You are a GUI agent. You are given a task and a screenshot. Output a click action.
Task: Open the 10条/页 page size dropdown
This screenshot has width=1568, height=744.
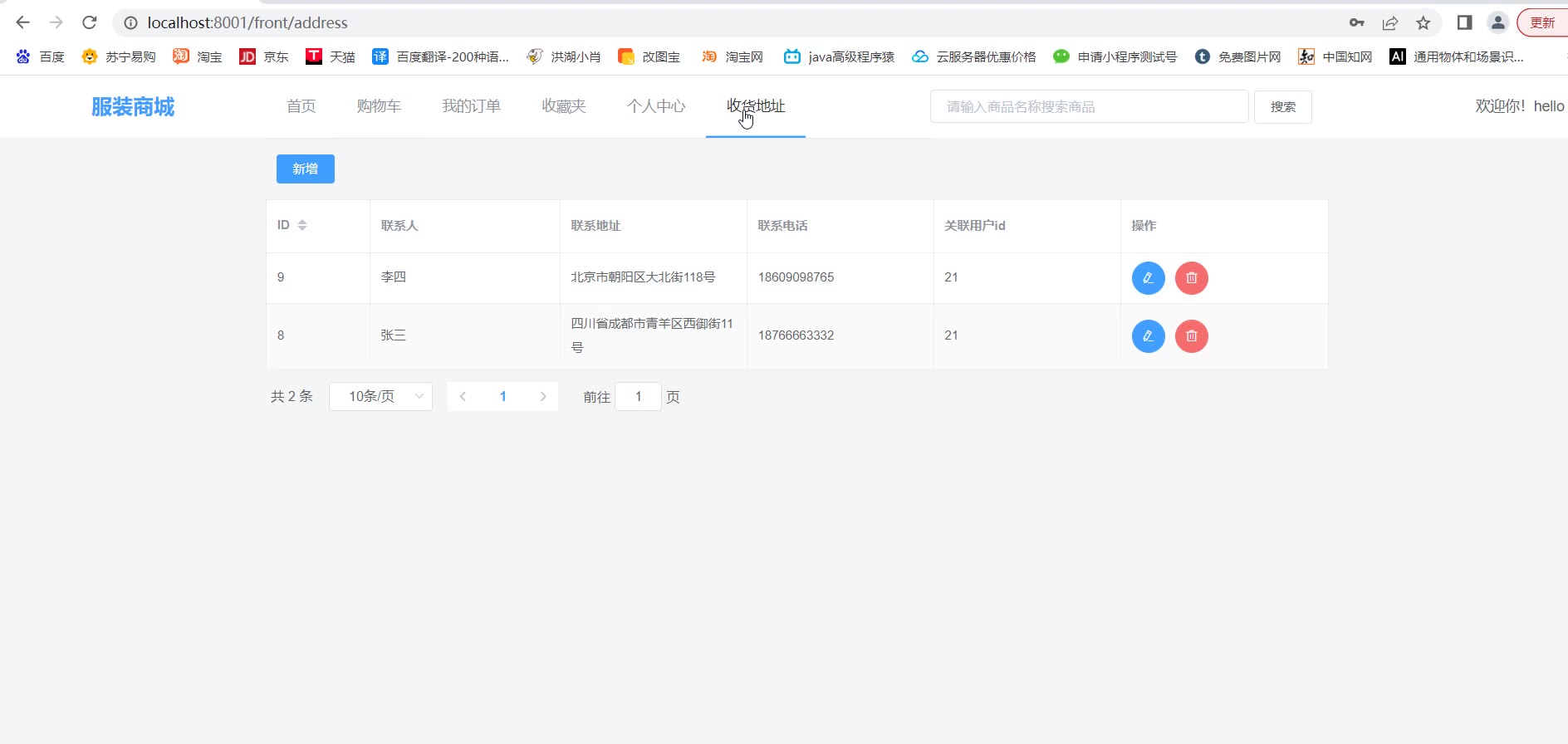coord(380,397)
